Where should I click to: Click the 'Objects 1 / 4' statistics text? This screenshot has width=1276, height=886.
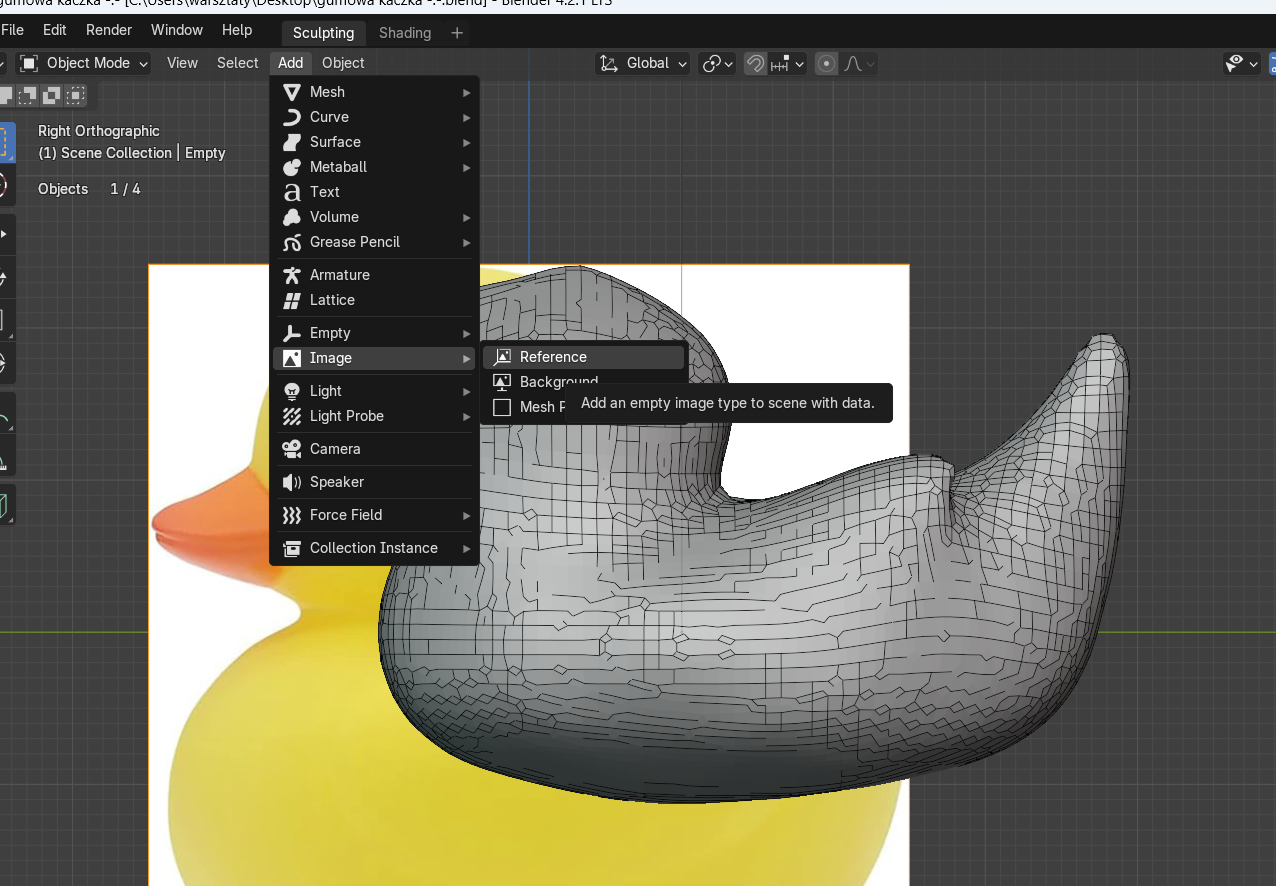coord(89,189)
